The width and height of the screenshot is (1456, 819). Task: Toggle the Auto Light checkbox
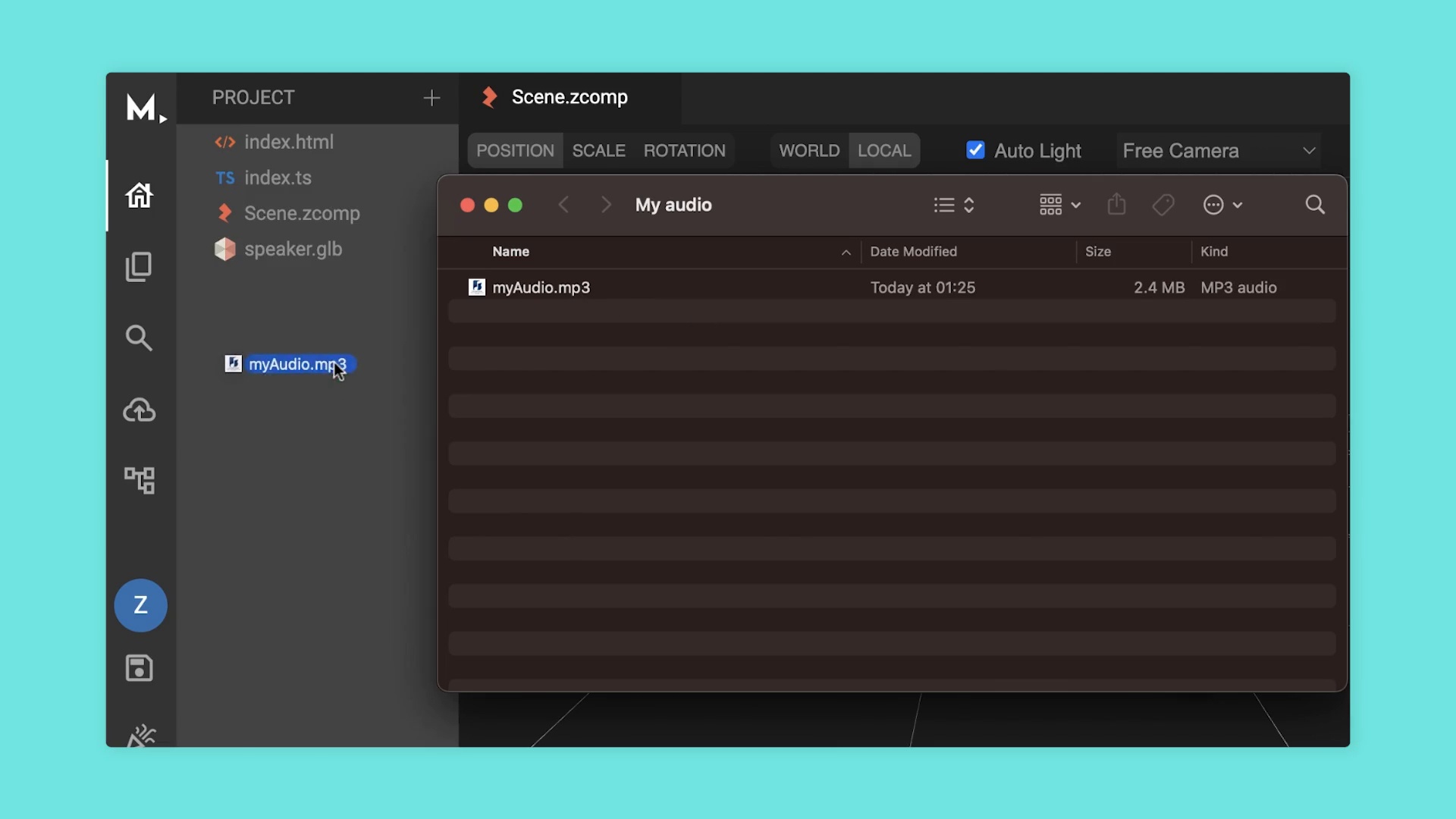click(x=976, y=150)
